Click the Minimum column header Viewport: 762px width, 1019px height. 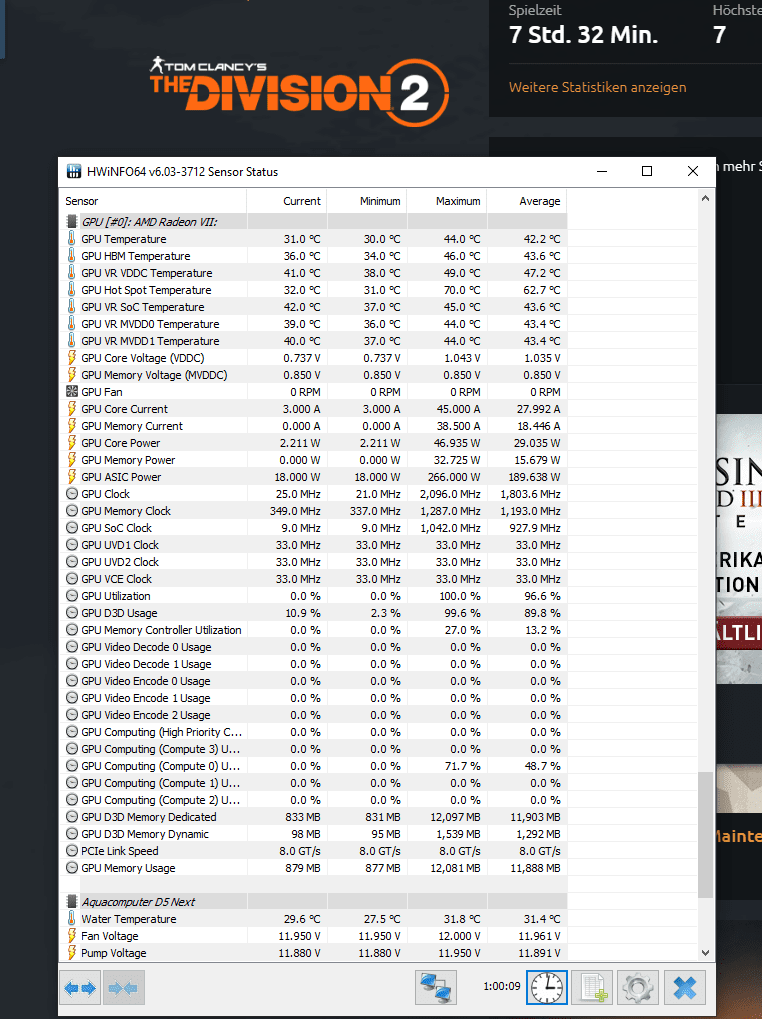tap(367, 201)
